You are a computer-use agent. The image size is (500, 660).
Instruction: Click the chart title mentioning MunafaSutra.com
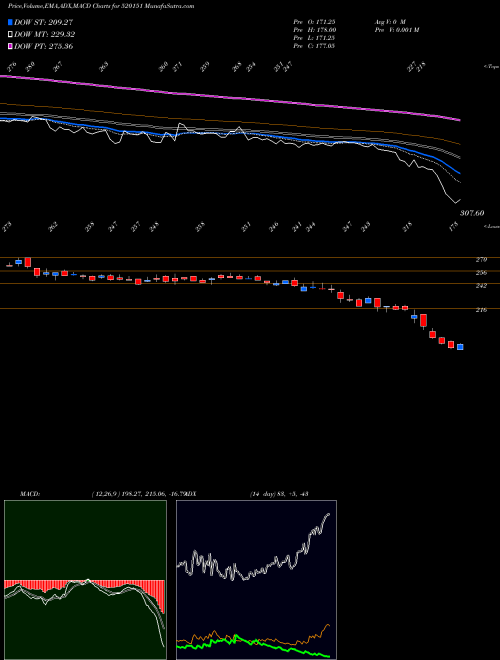(101, 6)
